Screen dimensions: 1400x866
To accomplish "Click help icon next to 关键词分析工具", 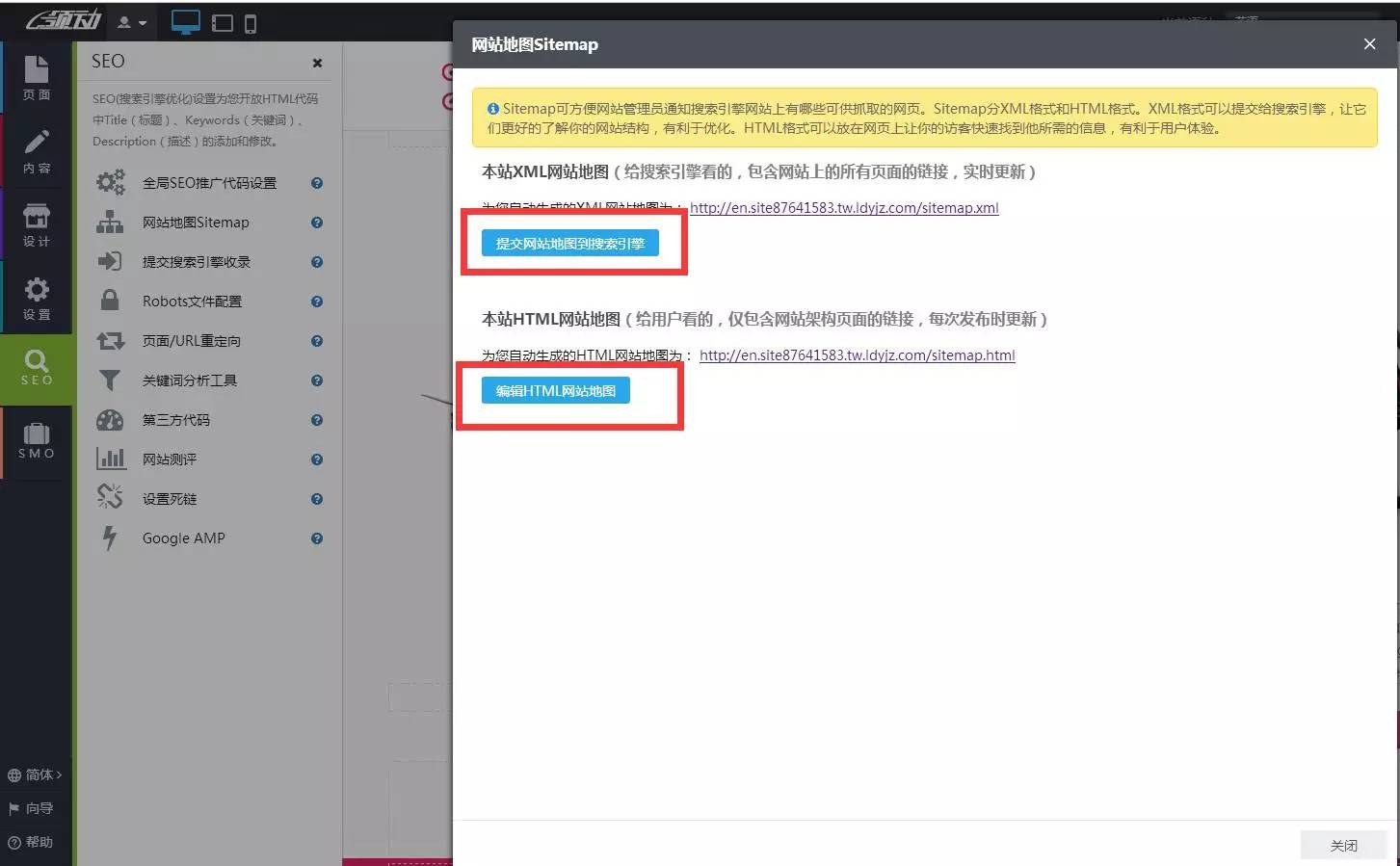I will (x=317, y=381).
